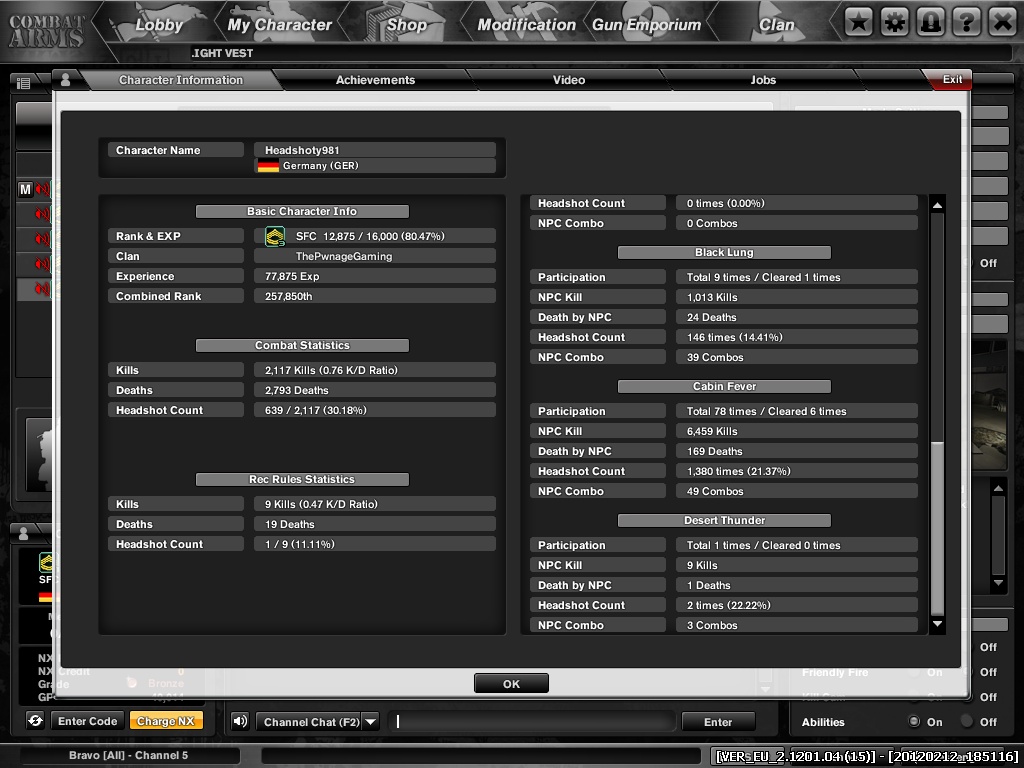Click background panel scroll down arrow
The height and width of the screenshot is (768, 1024).
point(998,583)
